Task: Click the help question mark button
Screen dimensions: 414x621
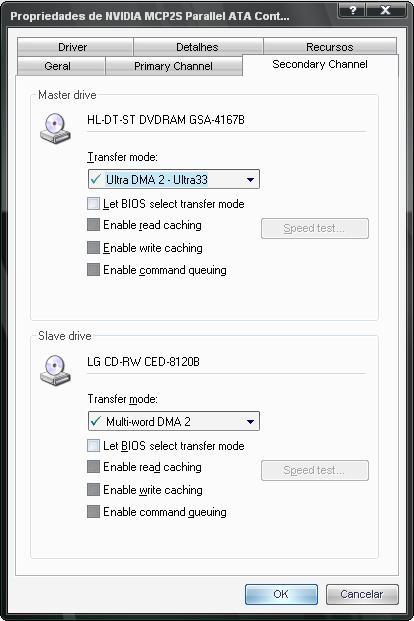Action: [x=352, y=10]
